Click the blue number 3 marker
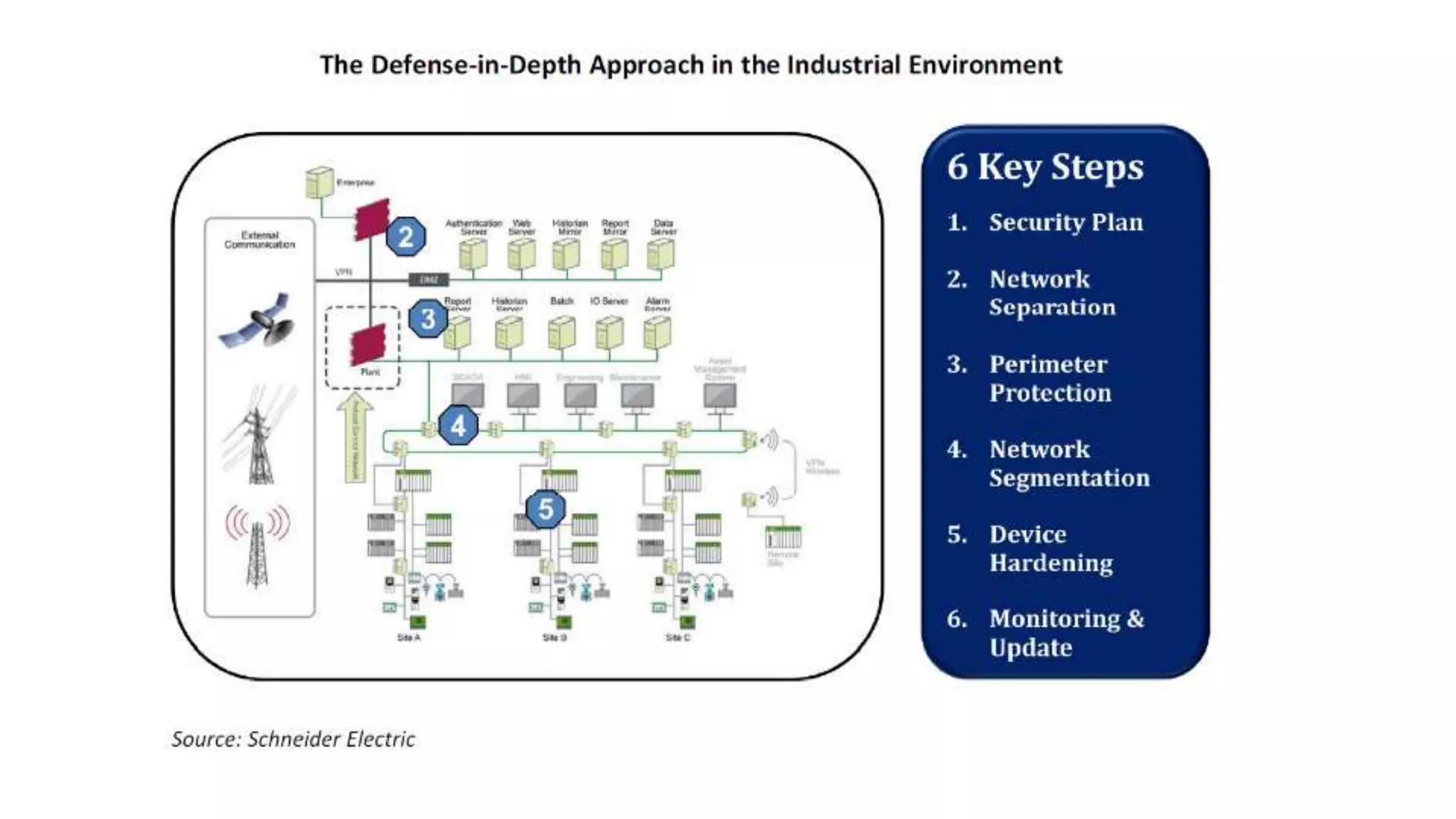The image size is (1456, 819). [x=428, y=318]
